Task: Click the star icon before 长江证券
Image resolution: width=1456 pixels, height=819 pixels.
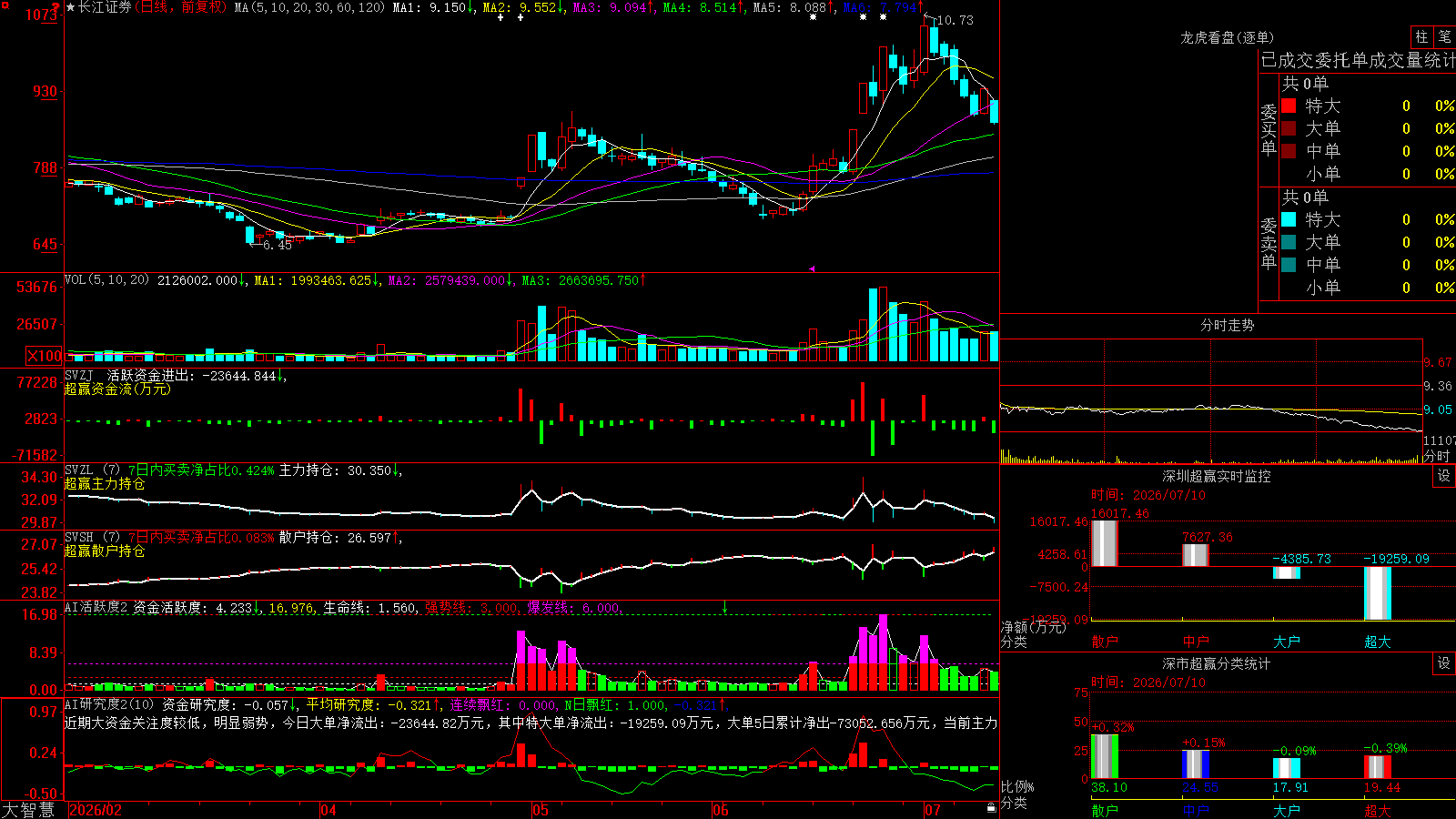Action: pos(70,7)
